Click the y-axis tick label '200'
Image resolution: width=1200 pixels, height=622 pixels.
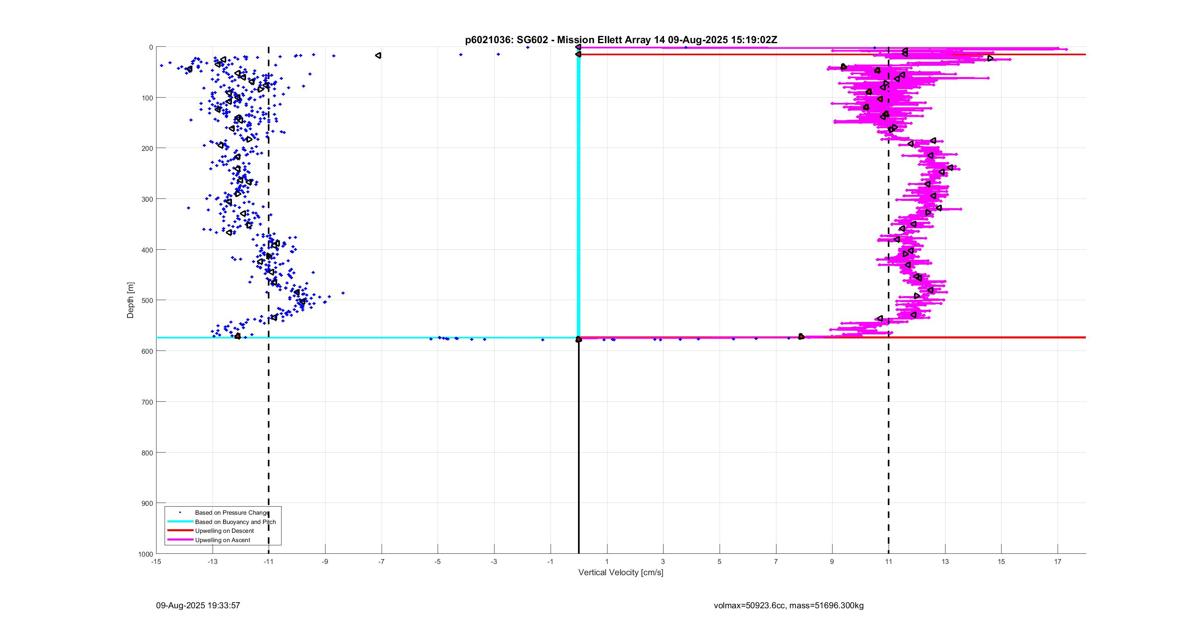(146, 148)
